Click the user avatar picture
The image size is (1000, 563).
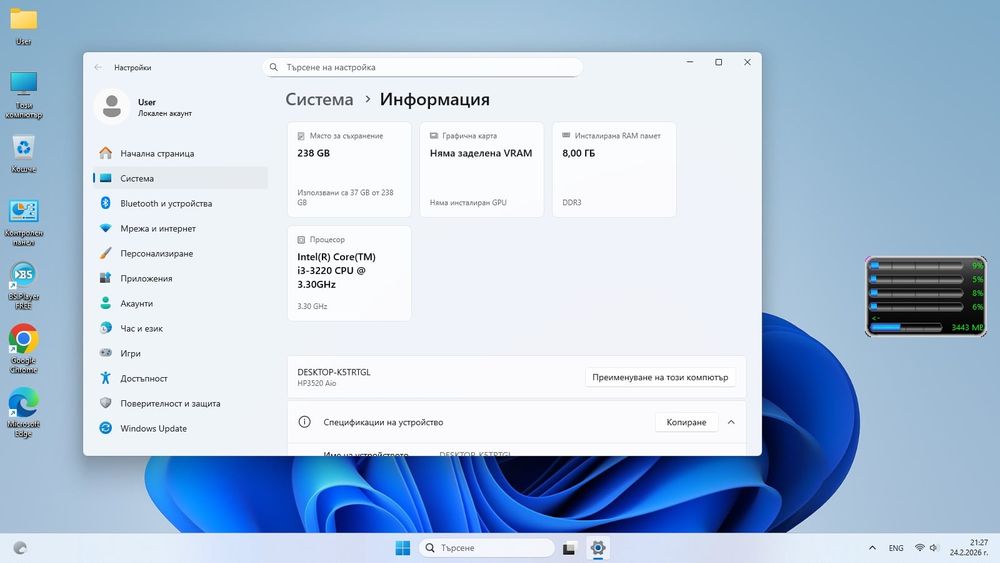coord(112,106)
